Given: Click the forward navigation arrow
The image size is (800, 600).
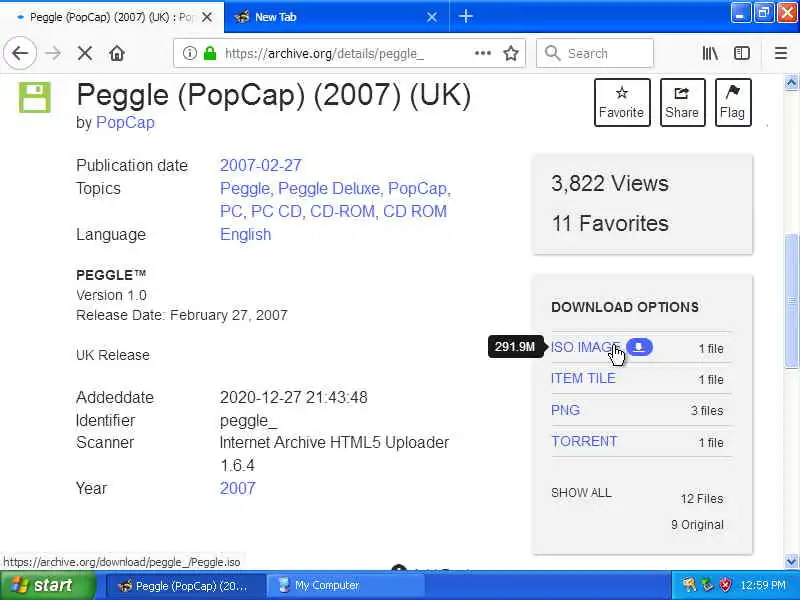Looking at the screenshot, I should coord(53,53).
